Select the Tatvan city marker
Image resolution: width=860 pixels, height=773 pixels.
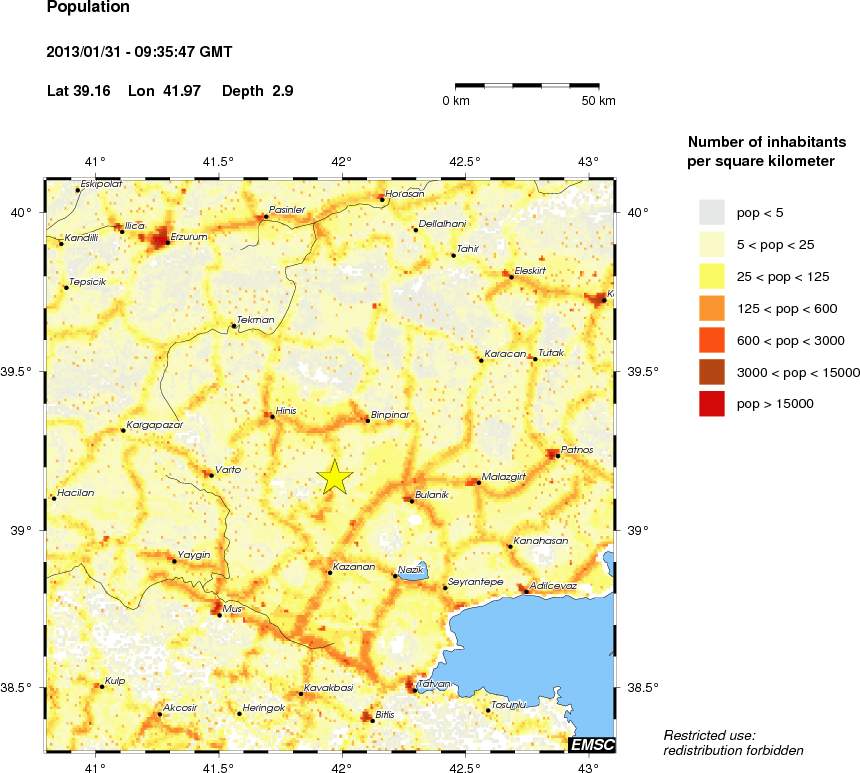click(414, 690)
